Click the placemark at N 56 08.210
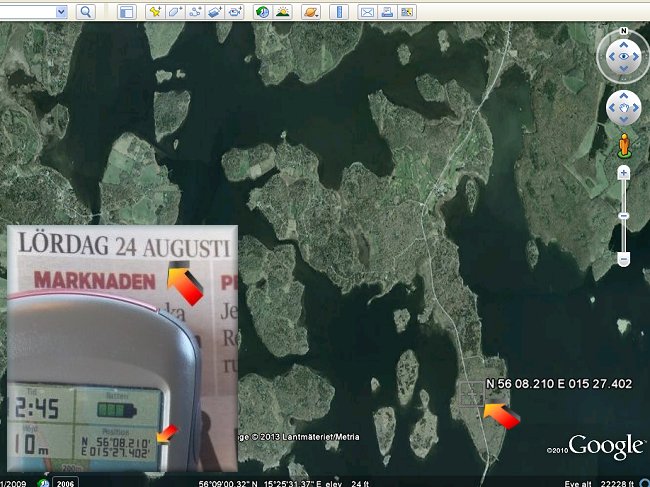Image resolution: width=650 pixels, height=487 pixels. pos(472,395)
